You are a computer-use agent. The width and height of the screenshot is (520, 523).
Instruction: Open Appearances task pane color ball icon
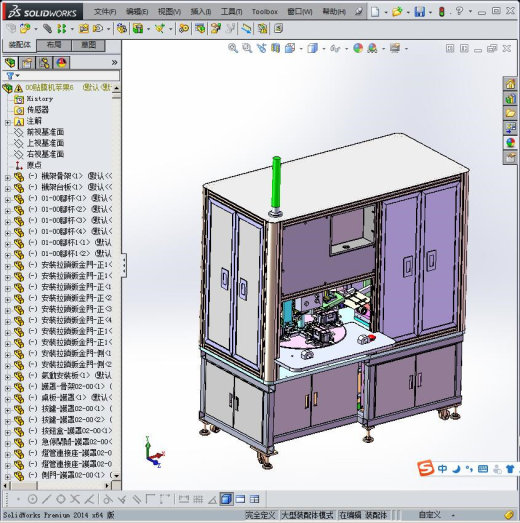(x=511, y=143)
